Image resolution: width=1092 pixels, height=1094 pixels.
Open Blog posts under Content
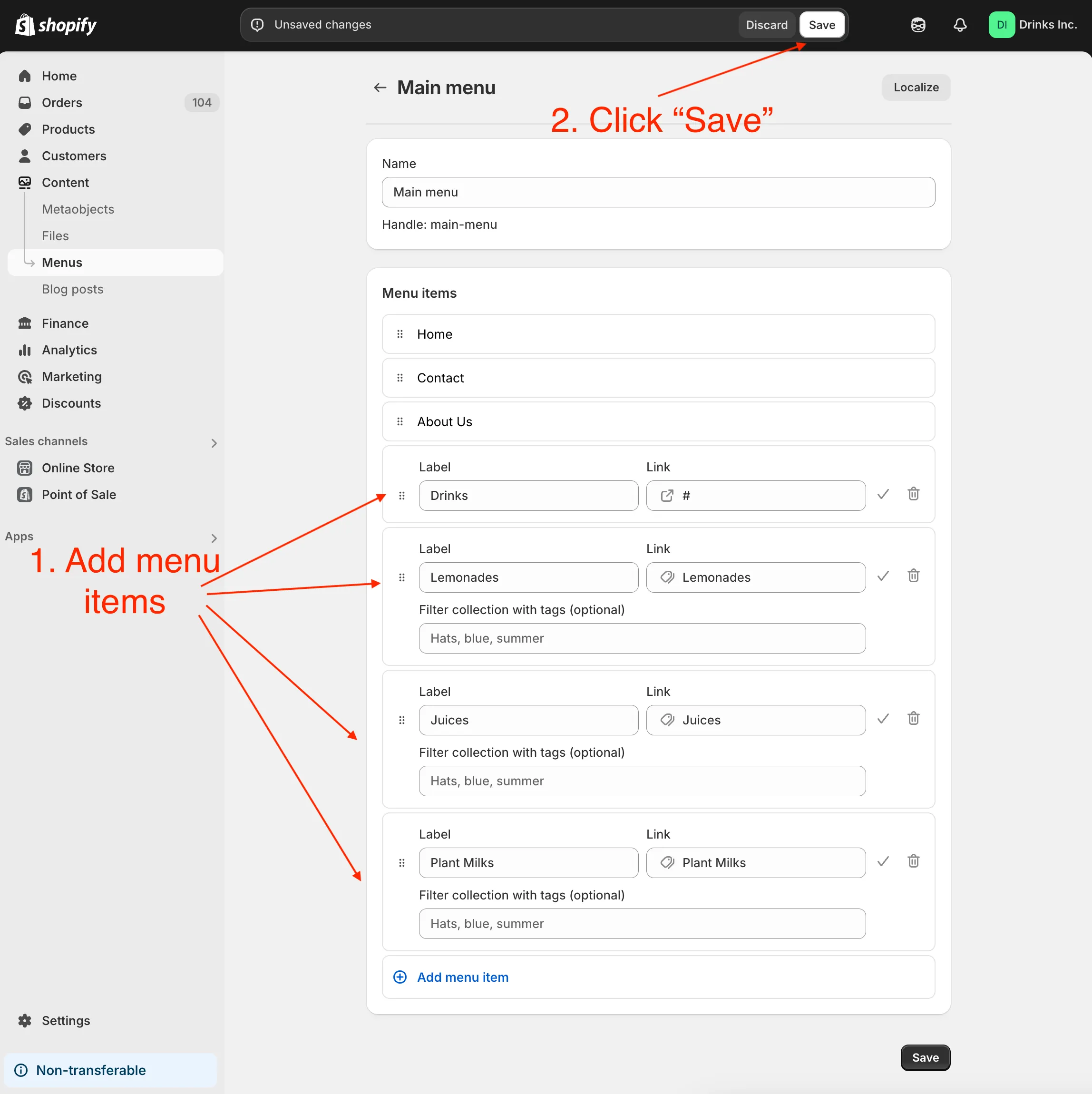(x=72, y=289)
